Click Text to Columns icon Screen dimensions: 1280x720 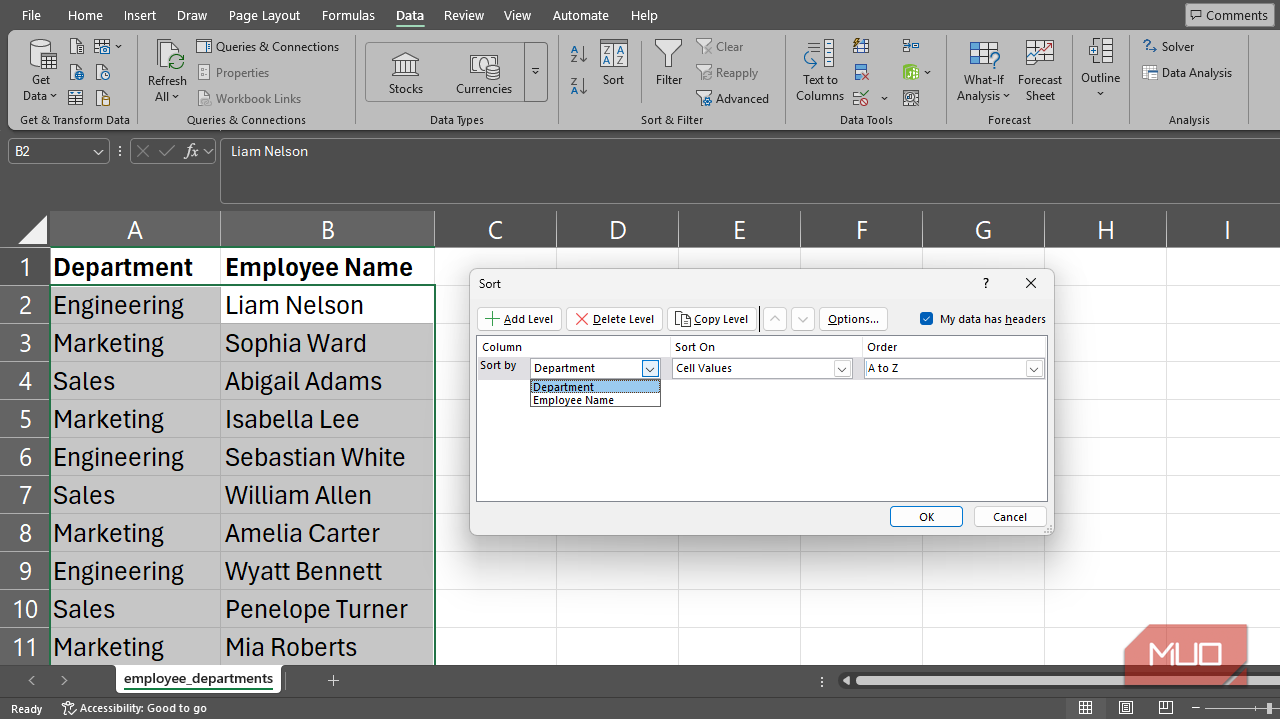820,72
